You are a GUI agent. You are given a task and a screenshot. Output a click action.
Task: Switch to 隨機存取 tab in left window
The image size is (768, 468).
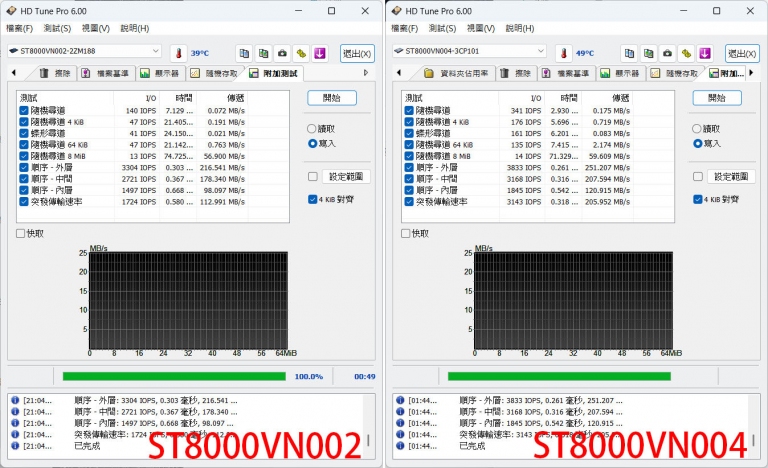pos(214,74)
